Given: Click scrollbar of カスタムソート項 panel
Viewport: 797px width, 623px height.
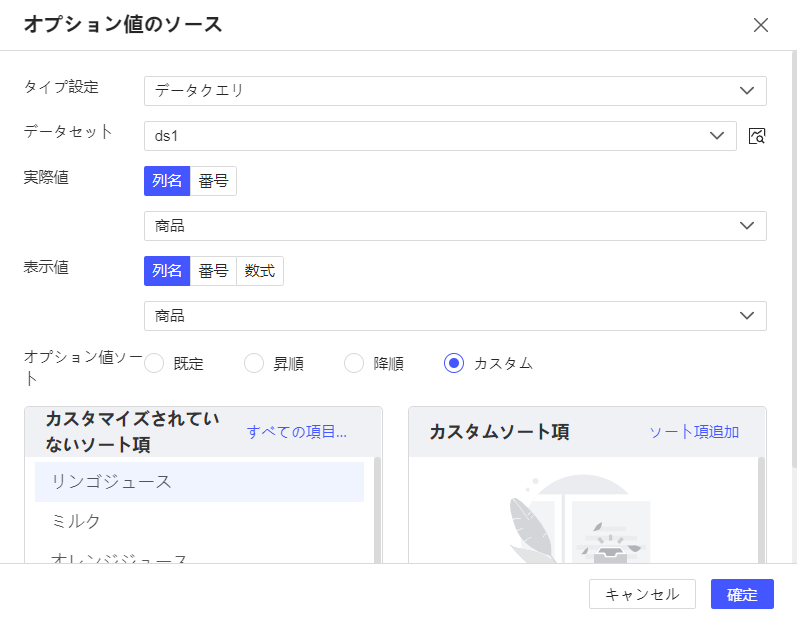Looking at the screenshot, I should 761,510.
